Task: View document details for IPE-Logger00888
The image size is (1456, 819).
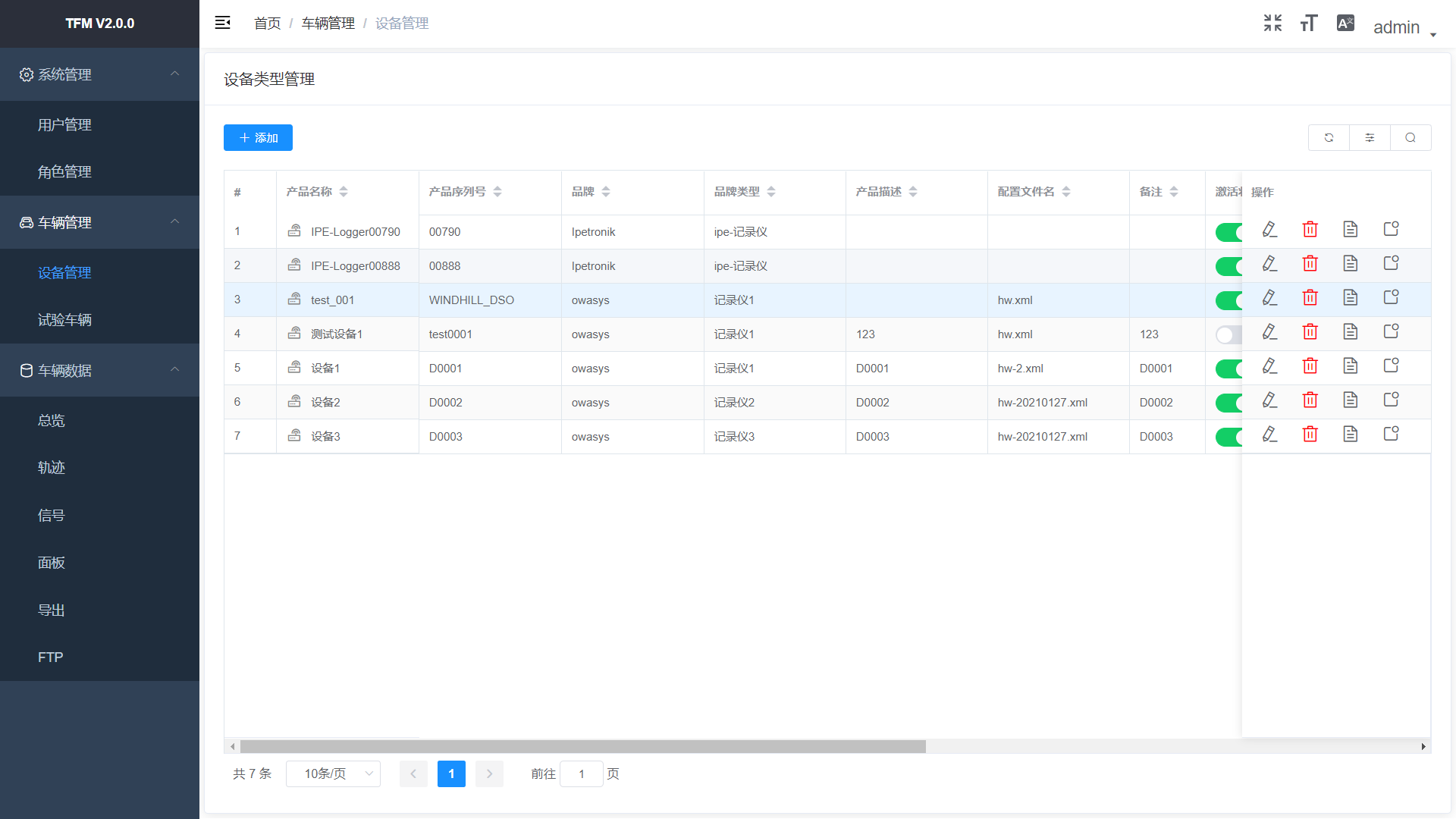Action: pos(1350,263)
